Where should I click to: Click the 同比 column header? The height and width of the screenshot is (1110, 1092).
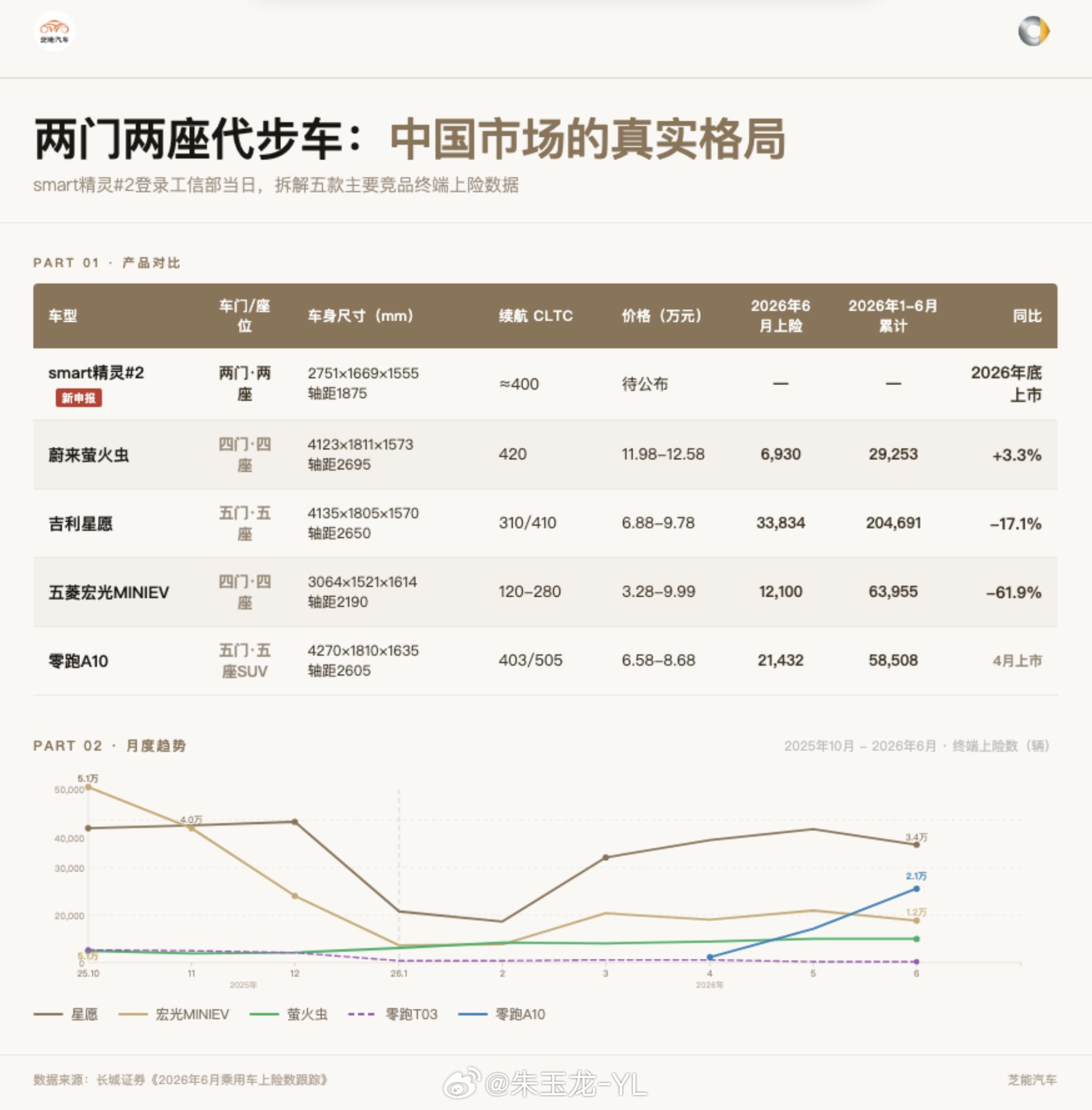[1027, 316]
